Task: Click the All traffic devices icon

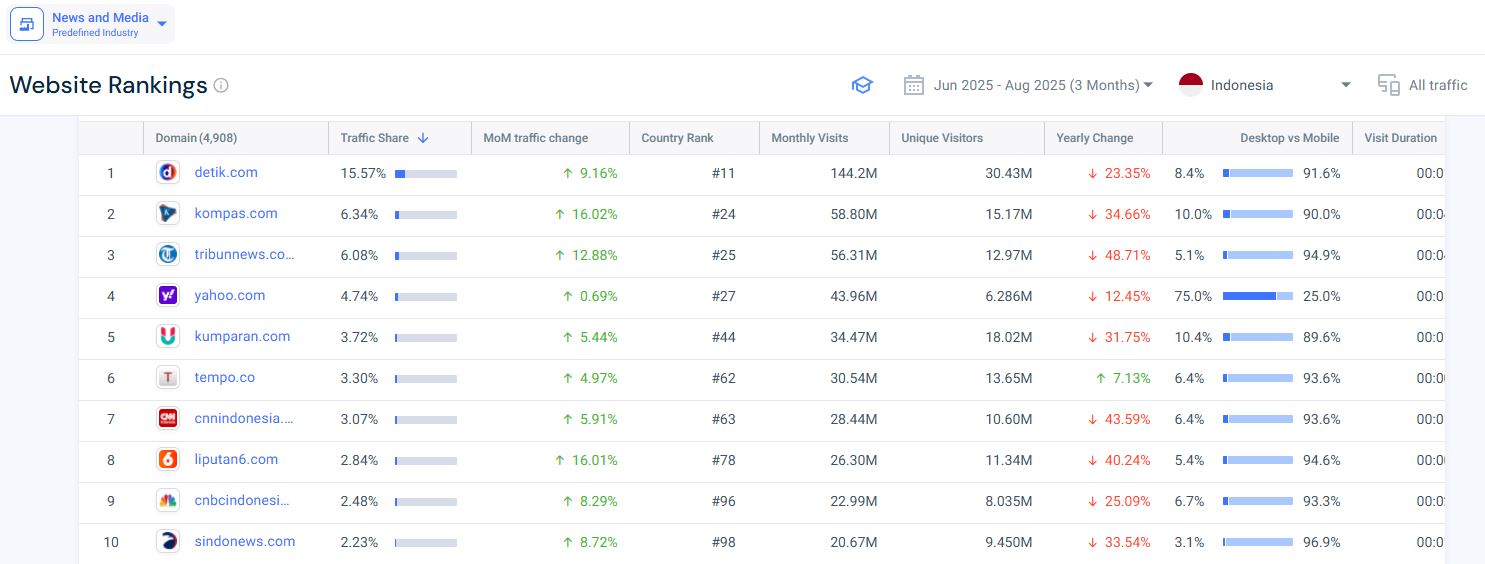Action: tap(1388, 85)
